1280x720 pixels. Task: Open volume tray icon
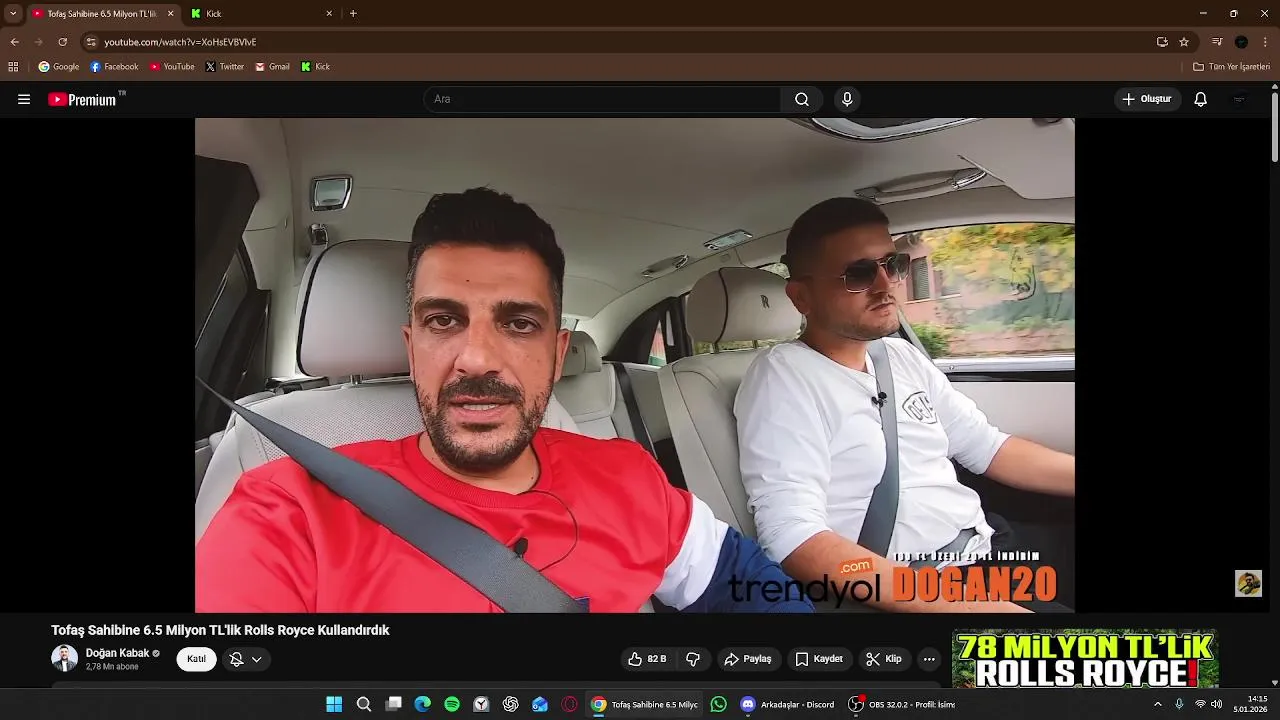point(1217,704)
